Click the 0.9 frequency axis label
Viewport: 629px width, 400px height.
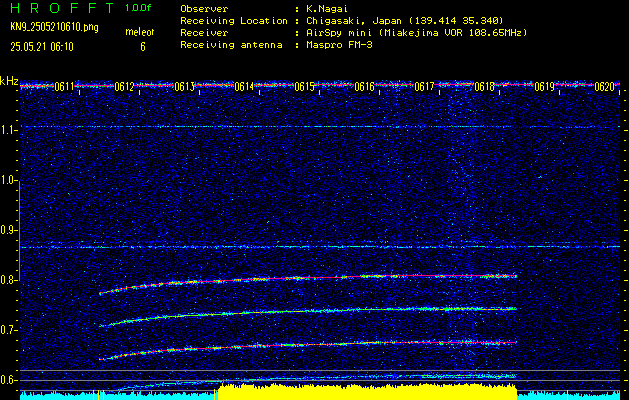click(x=9, y=230)
